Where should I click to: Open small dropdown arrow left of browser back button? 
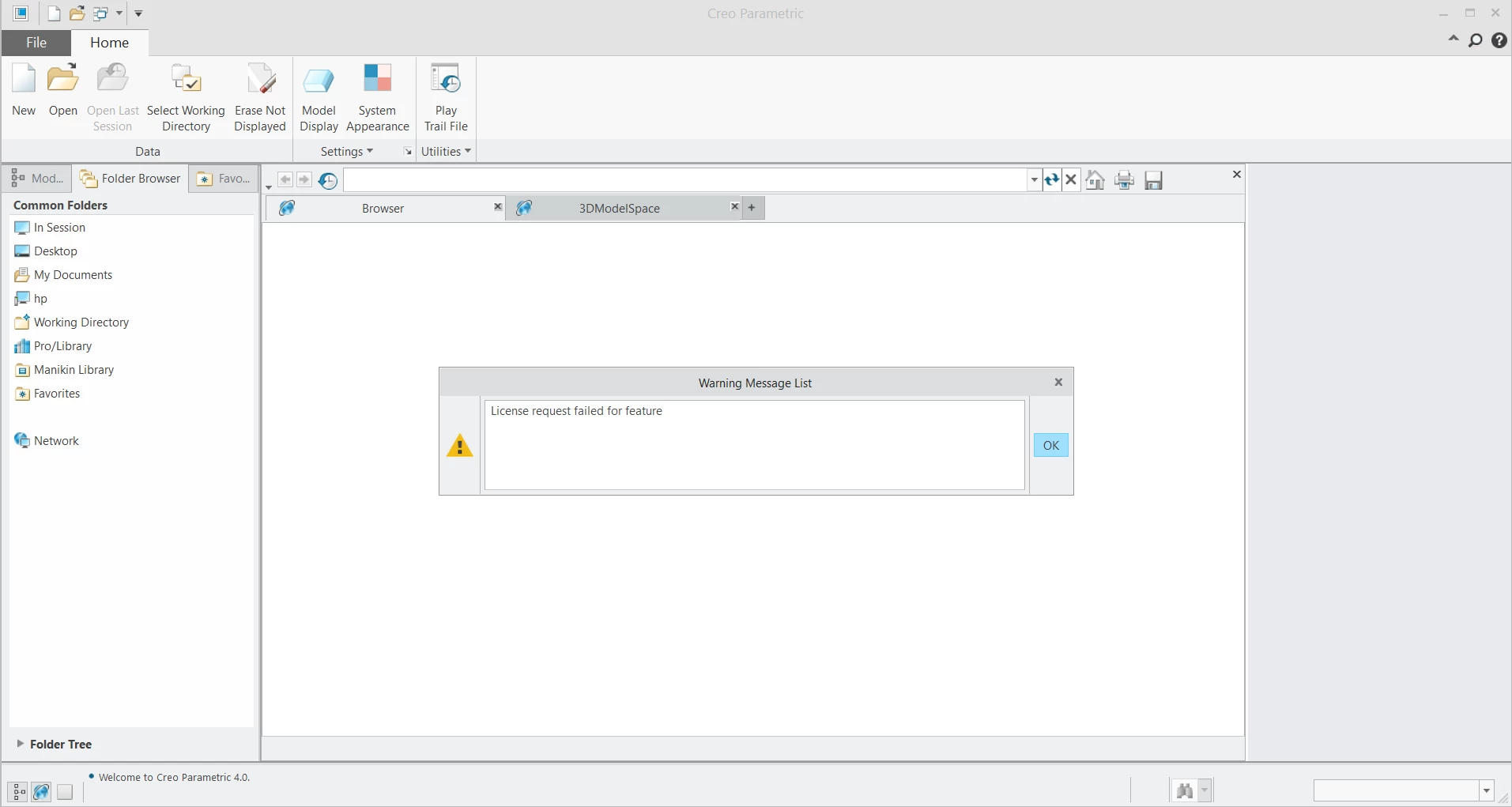click(269, 187)
